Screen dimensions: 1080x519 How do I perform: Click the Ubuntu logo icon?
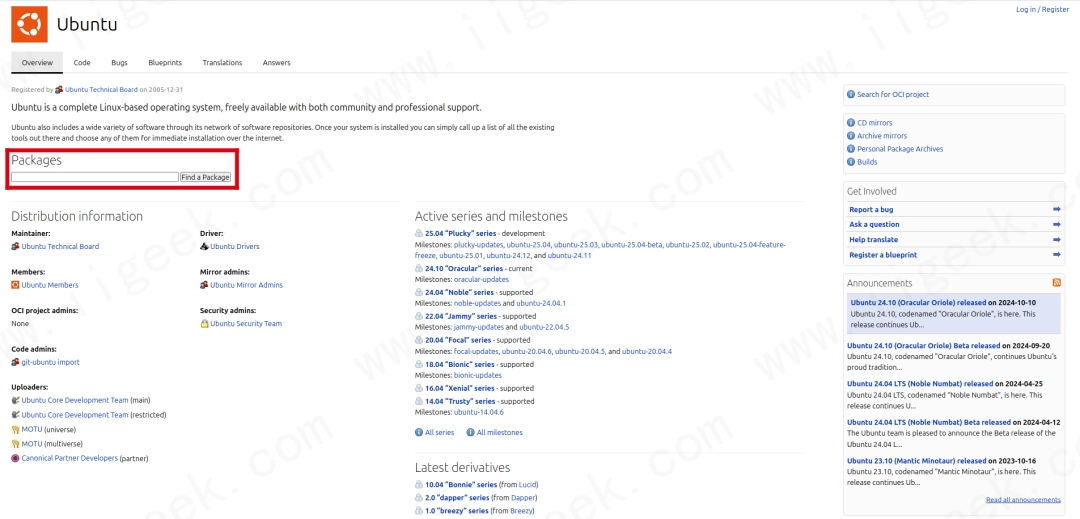tap(29, 24)
